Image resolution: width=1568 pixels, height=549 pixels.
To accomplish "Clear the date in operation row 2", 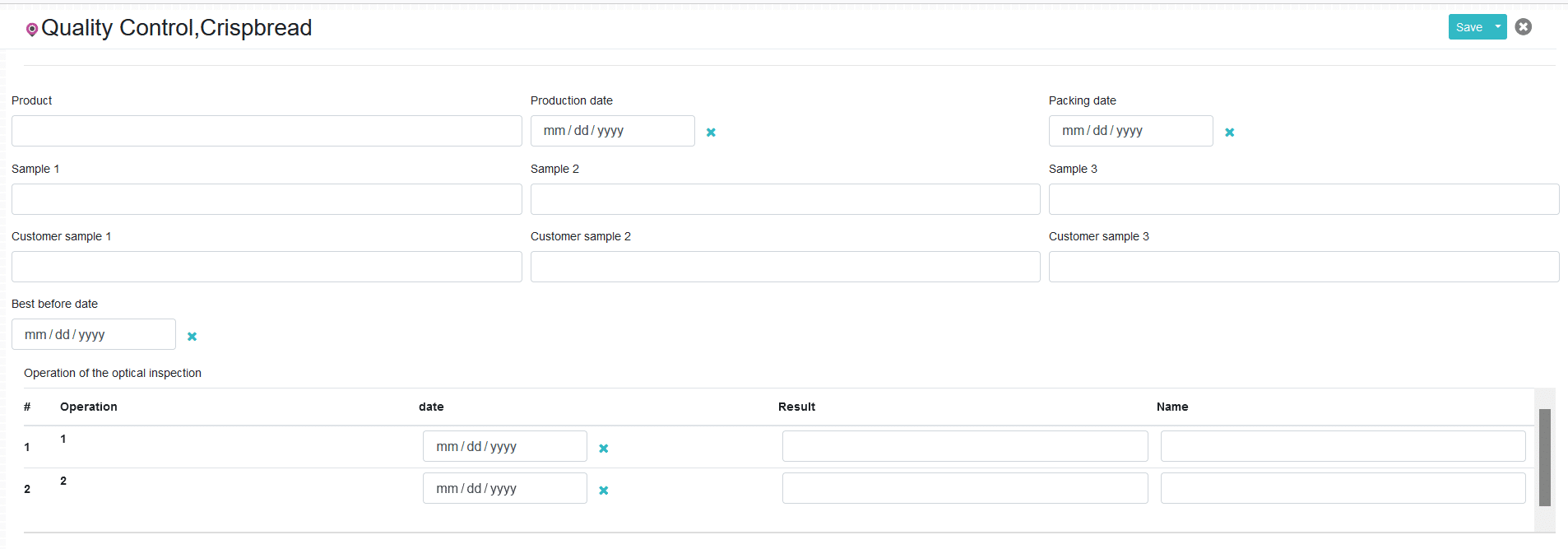I will point(603,491).
